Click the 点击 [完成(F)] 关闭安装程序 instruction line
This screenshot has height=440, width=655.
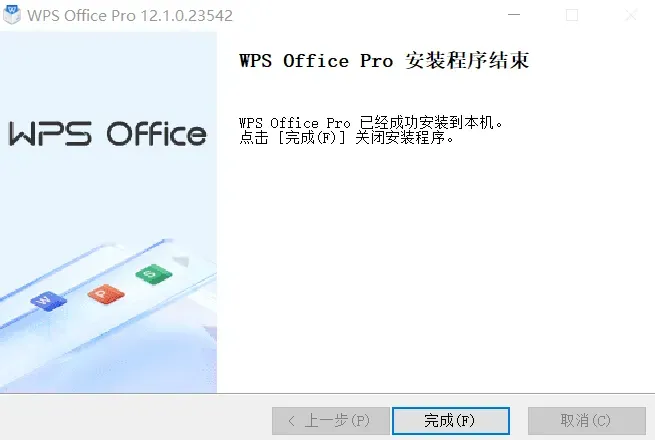point(346,137)
